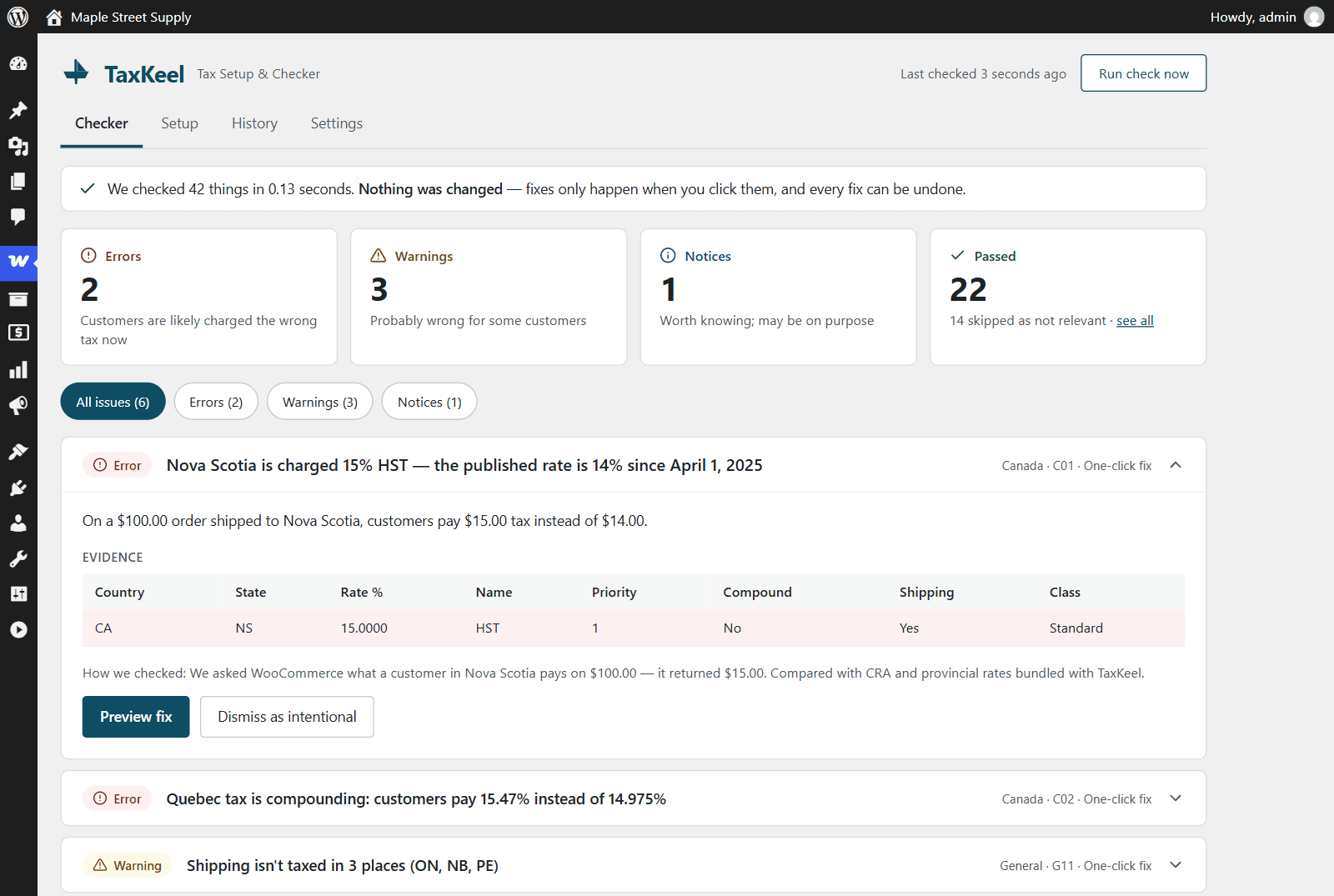Click 'Quebec tax is compounding' title
Screen dimensions: 1334x896
point(416,798)
